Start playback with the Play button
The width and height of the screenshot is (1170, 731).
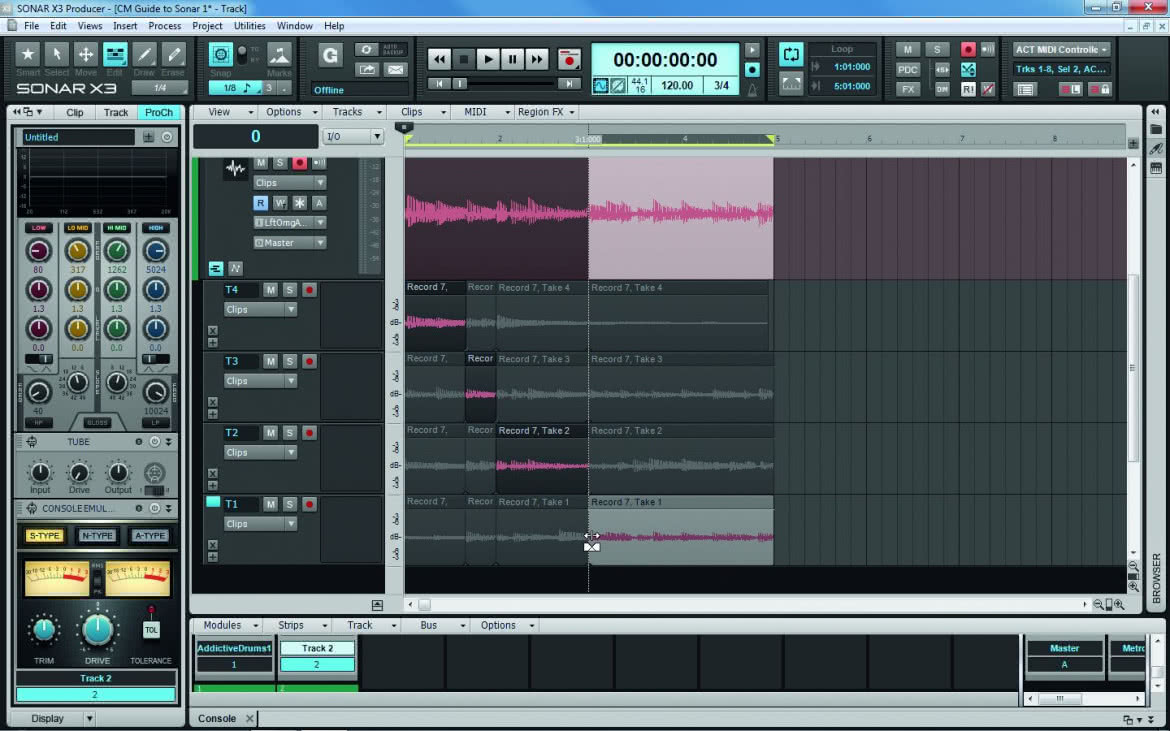click(x=487, y=59)
